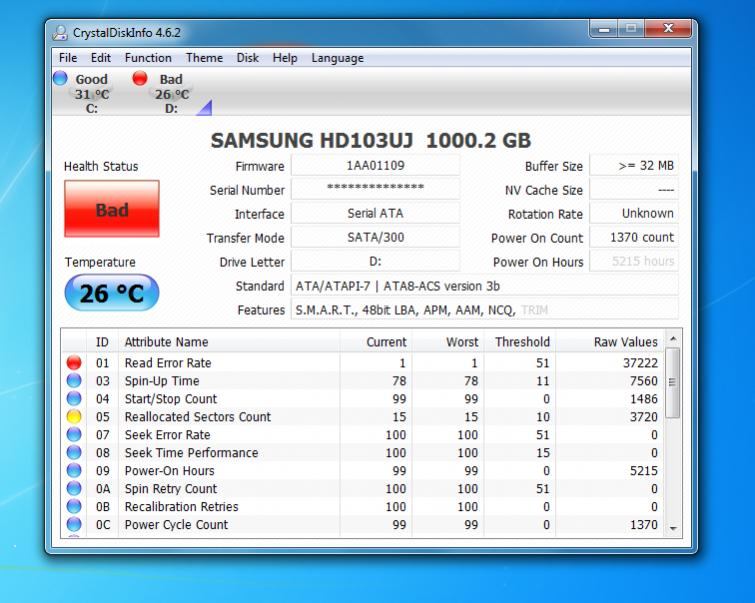This screenshot has width=755, height=603.
Task: Click the SAMSUNG HD103UJ model title
Action: (x=371, y=140)
